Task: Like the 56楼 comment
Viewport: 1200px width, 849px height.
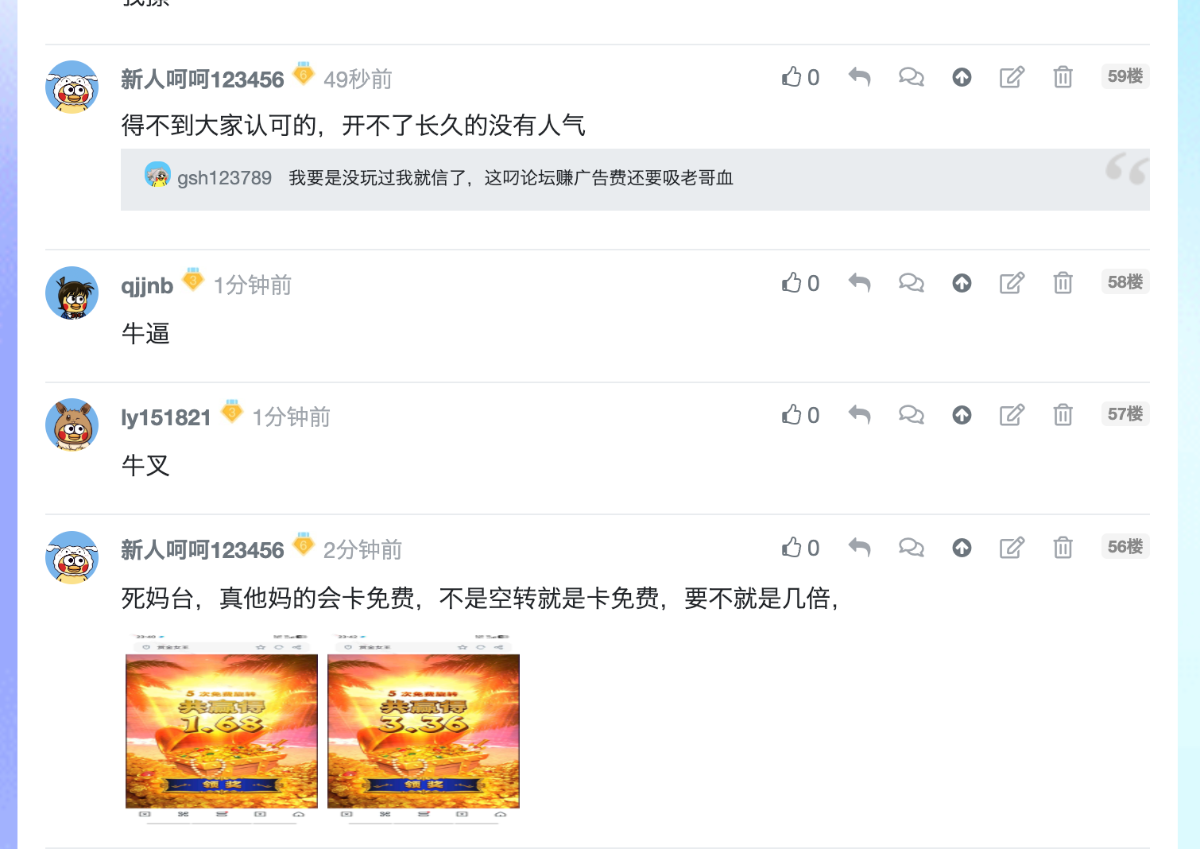Action: click(800, 547)
